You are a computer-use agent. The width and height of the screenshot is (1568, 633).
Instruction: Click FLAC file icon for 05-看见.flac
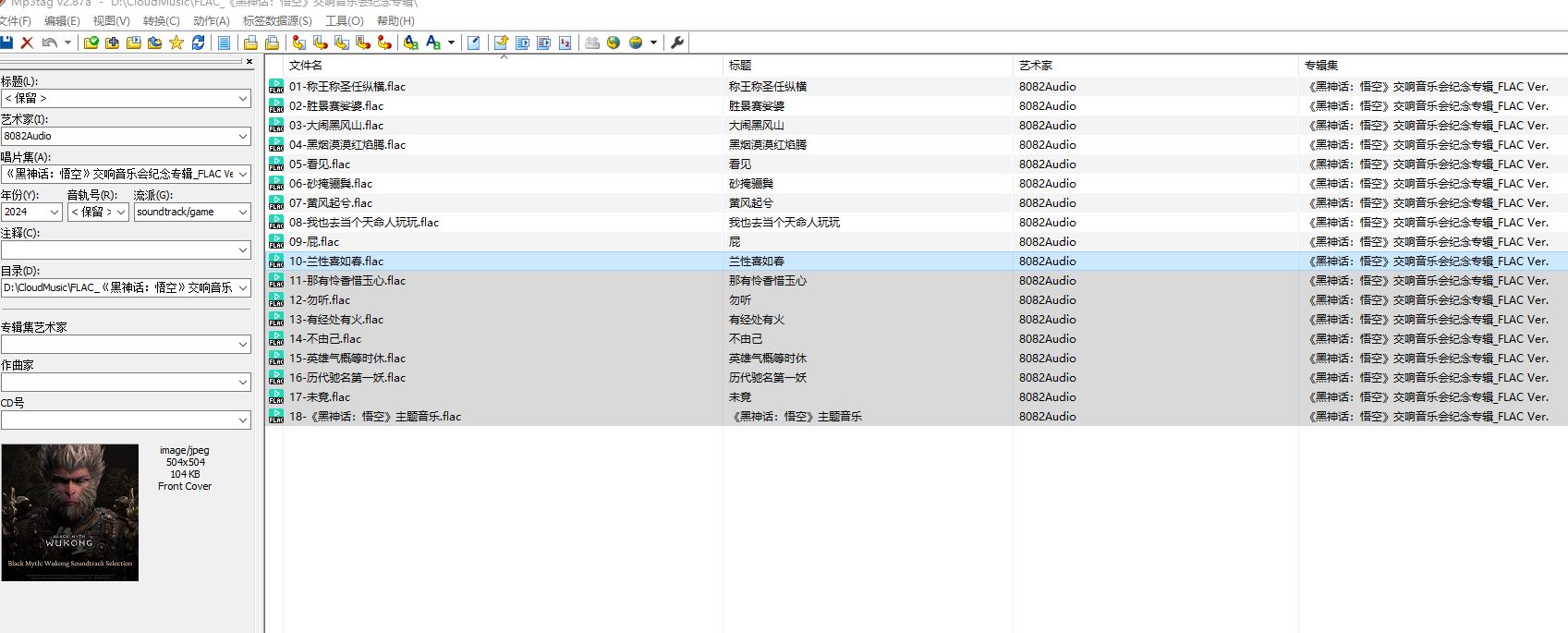276,164
